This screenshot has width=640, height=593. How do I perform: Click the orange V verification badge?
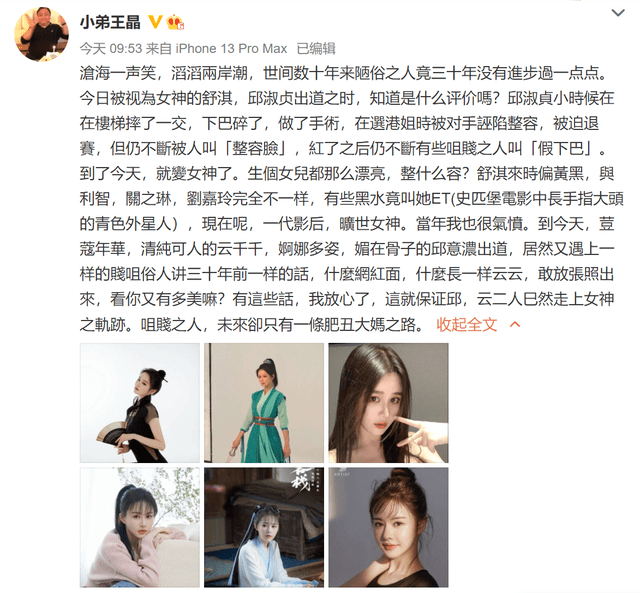(156, 22)
